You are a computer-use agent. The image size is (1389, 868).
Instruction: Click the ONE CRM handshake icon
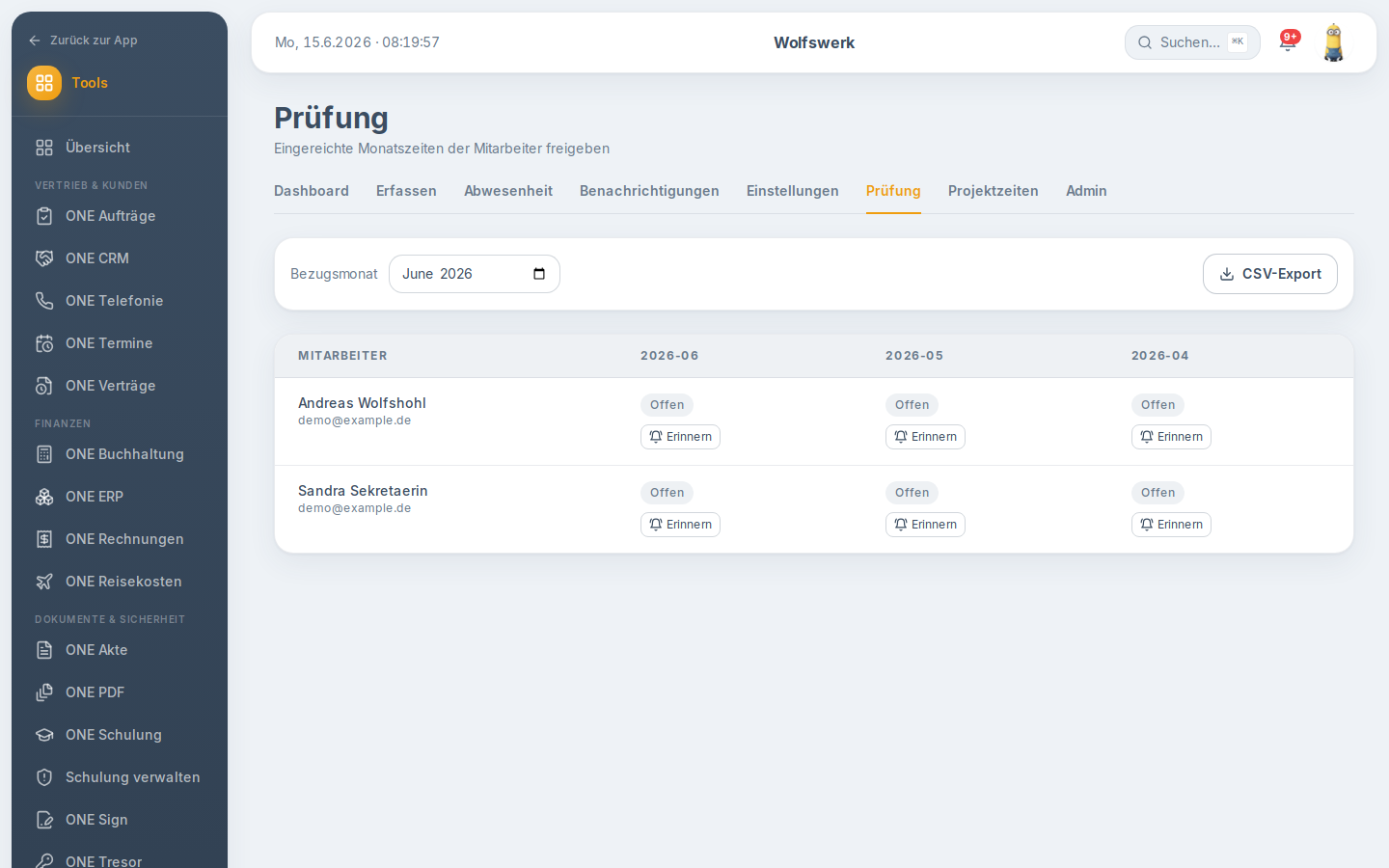tap(44, 258)
